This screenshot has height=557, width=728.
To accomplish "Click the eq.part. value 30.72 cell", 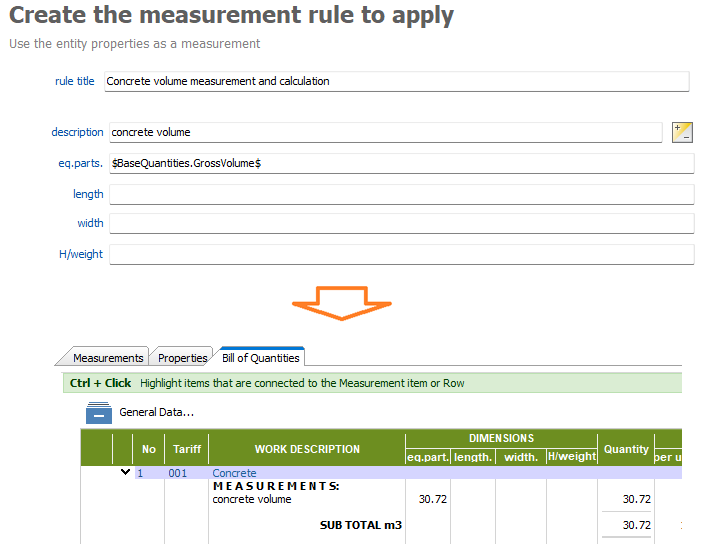I will pyautogui.click(x=431, y=499).
